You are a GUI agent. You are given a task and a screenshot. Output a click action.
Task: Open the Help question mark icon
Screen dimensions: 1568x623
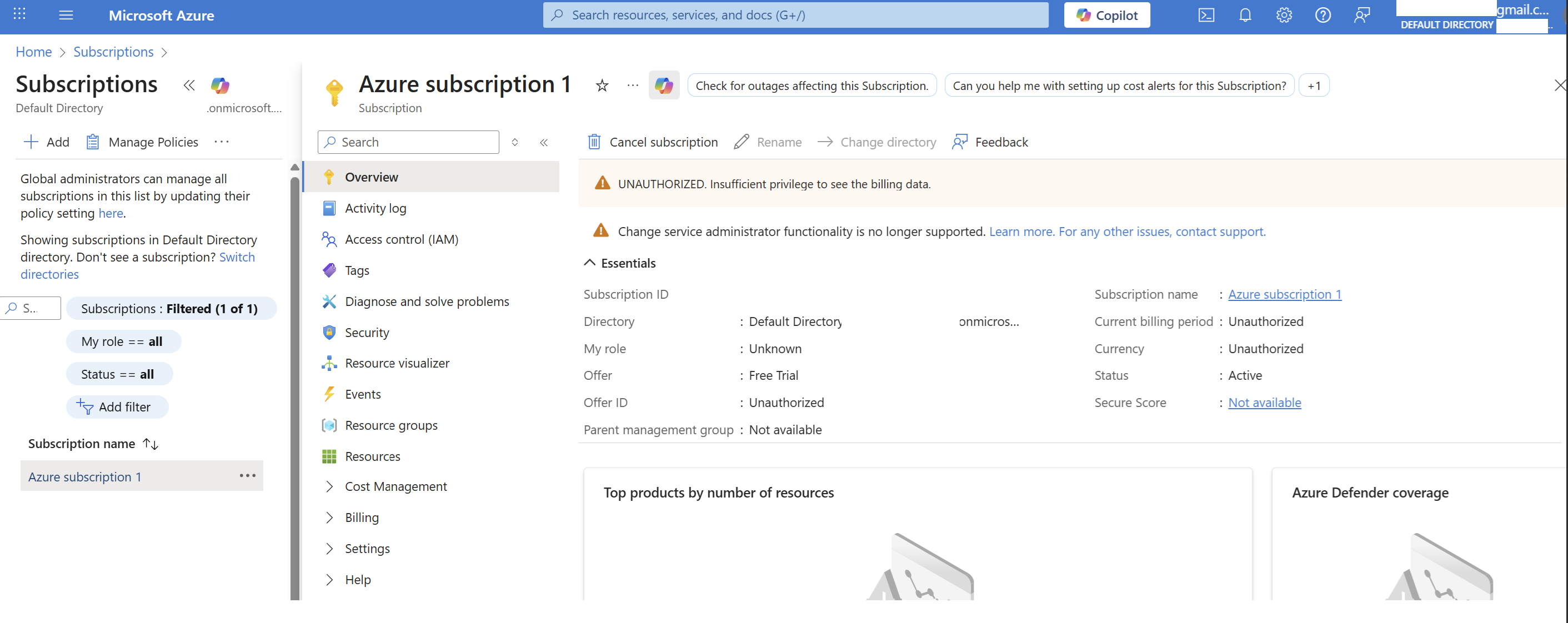coord(1322,15)
